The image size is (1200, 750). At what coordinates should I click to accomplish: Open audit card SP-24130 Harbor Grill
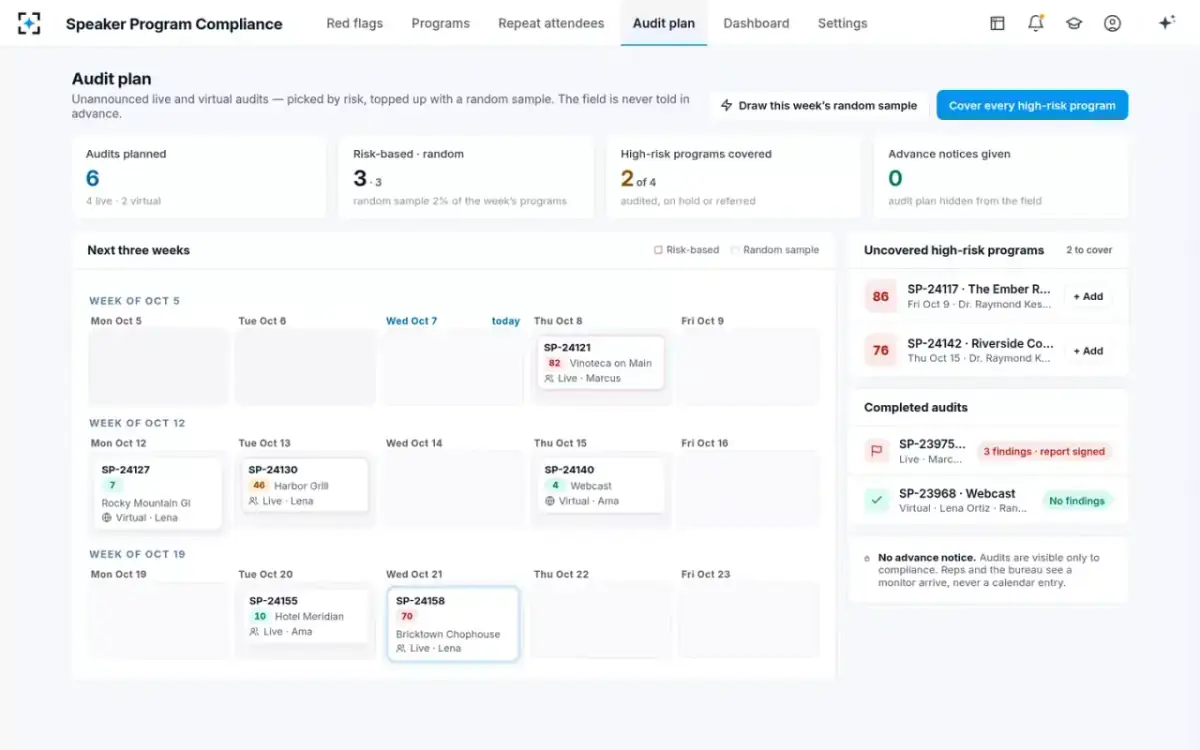pyautogui.click(x=305, y=485)
